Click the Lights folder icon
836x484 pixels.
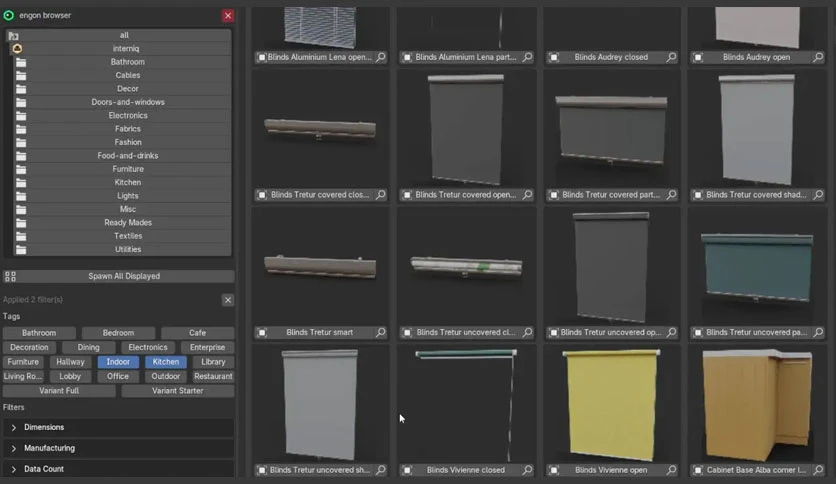(x=21, y=196)
